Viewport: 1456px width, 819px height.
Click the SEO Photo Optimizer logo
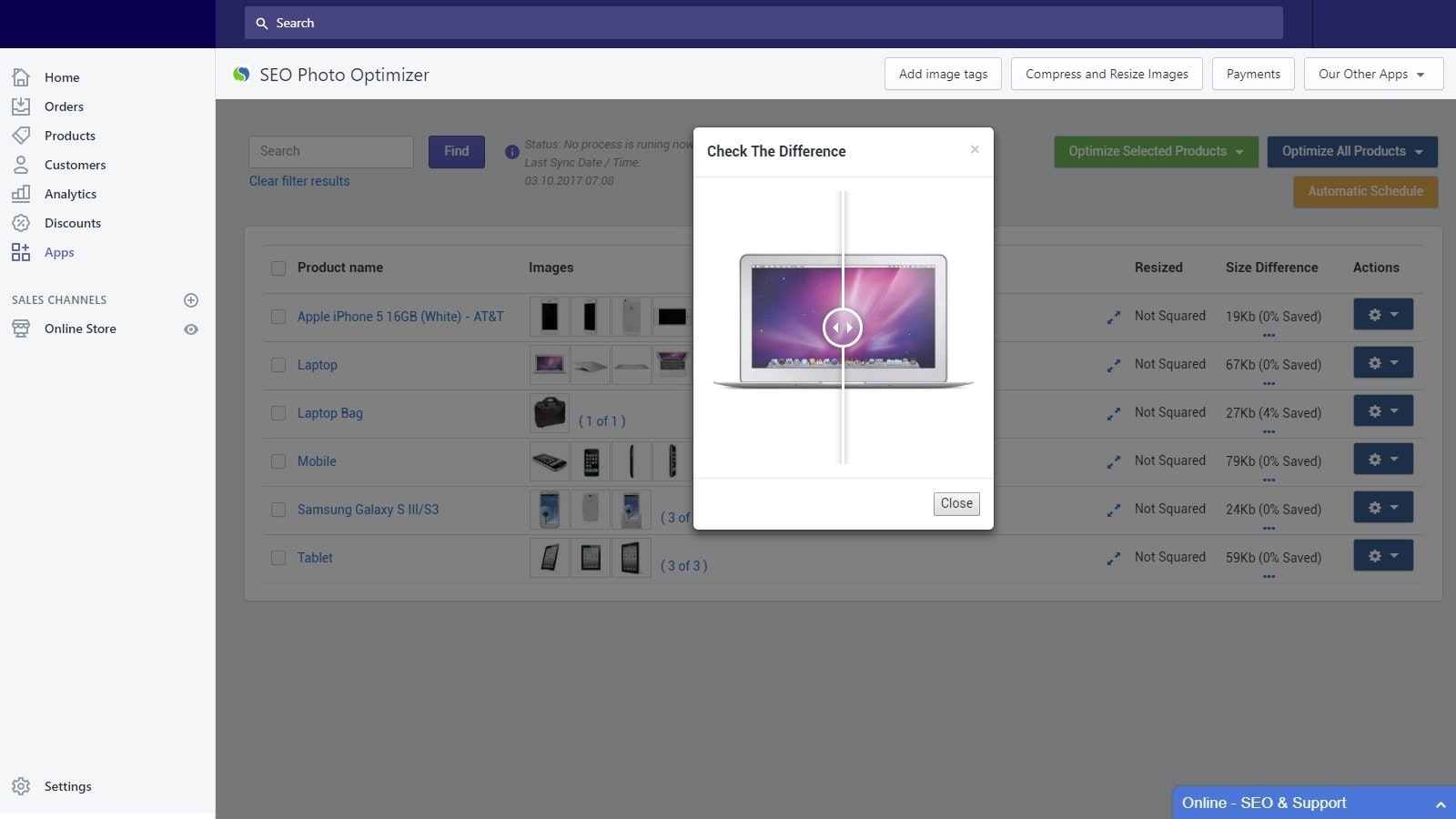click(241, 75)
